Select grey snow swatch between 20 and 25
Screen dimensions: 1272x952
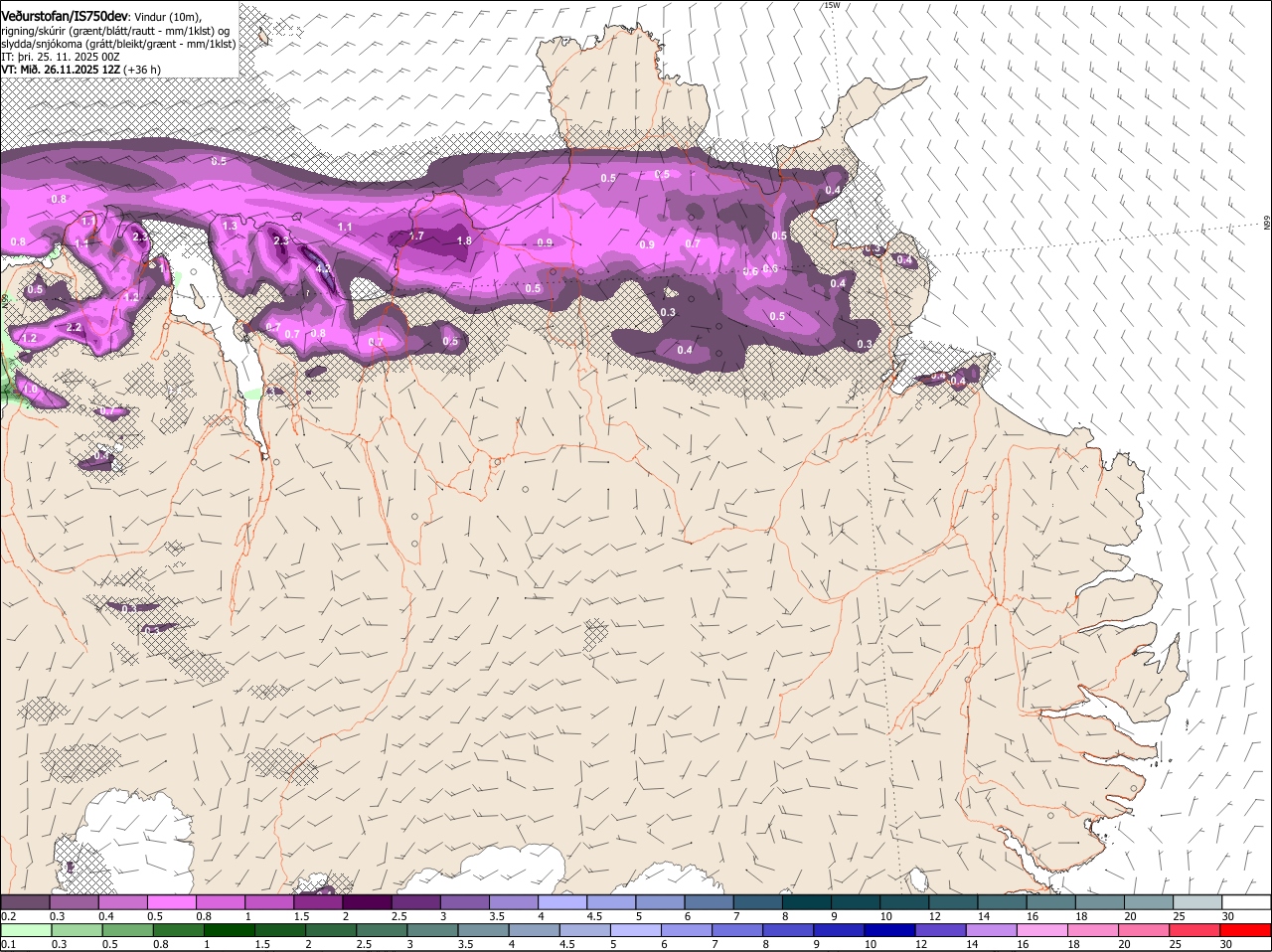click(x=1150, y=901)
